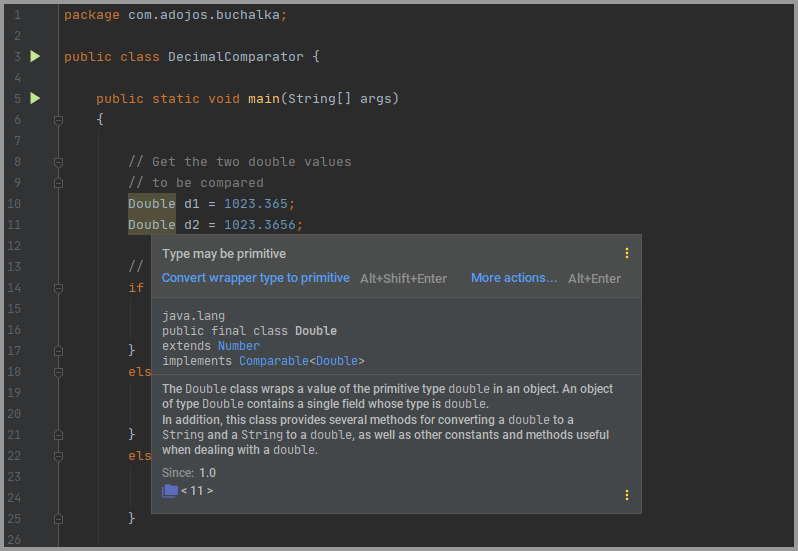Open the options menu beside 'Type may be primitive'
798x551 pixels.
point(627,253)
